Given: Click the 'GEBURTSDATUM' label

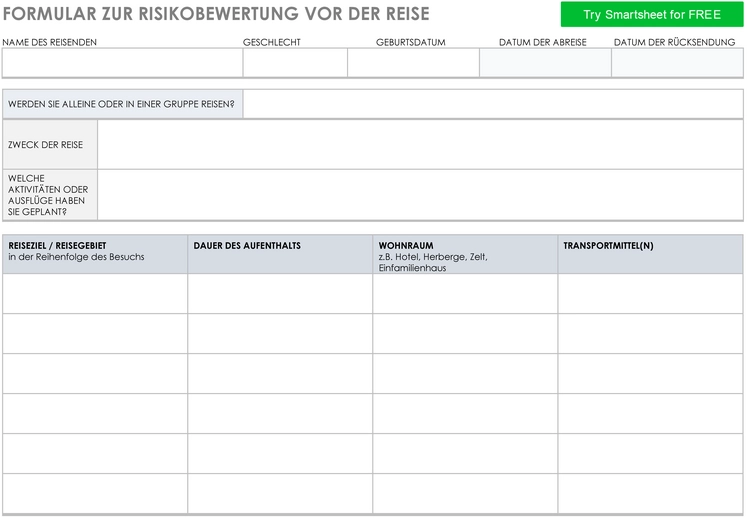Looking at the screenshot, I should [411, 42].
